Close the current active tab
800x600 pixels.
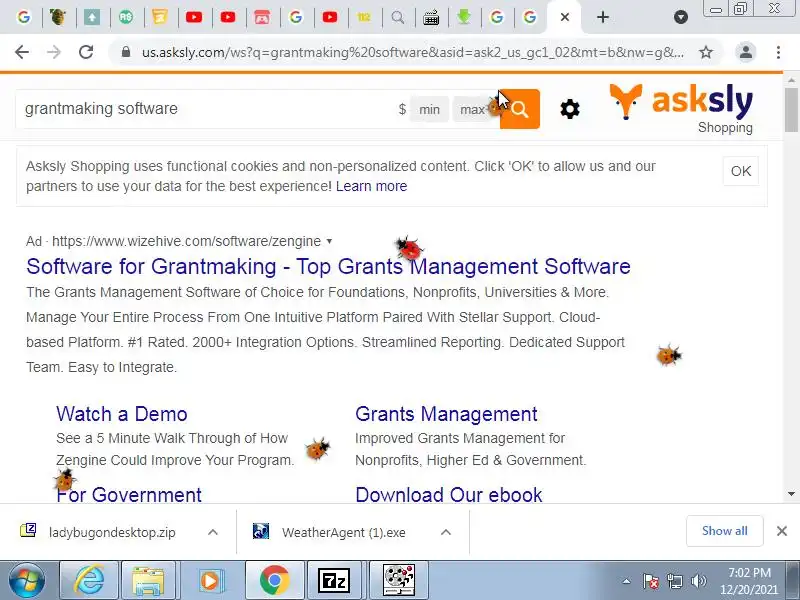(564, 17)
